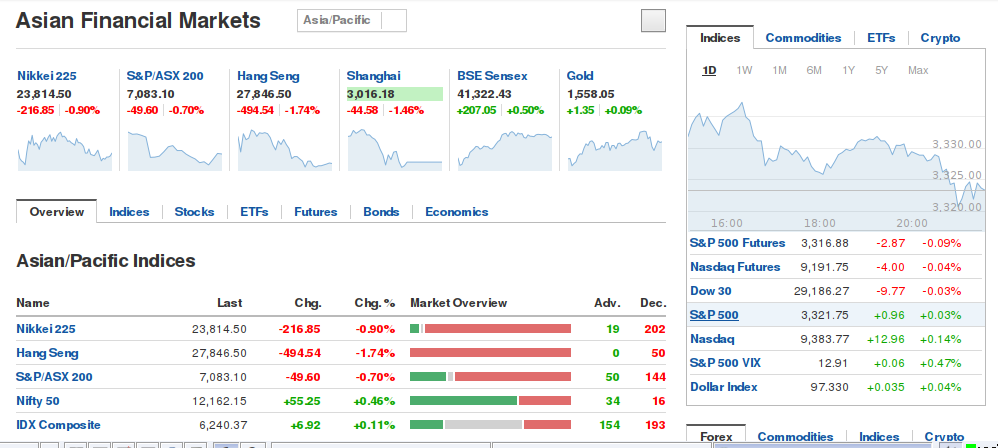
Task: Click the Hang Seng mini sparkline chart
Action: point(285,151)
